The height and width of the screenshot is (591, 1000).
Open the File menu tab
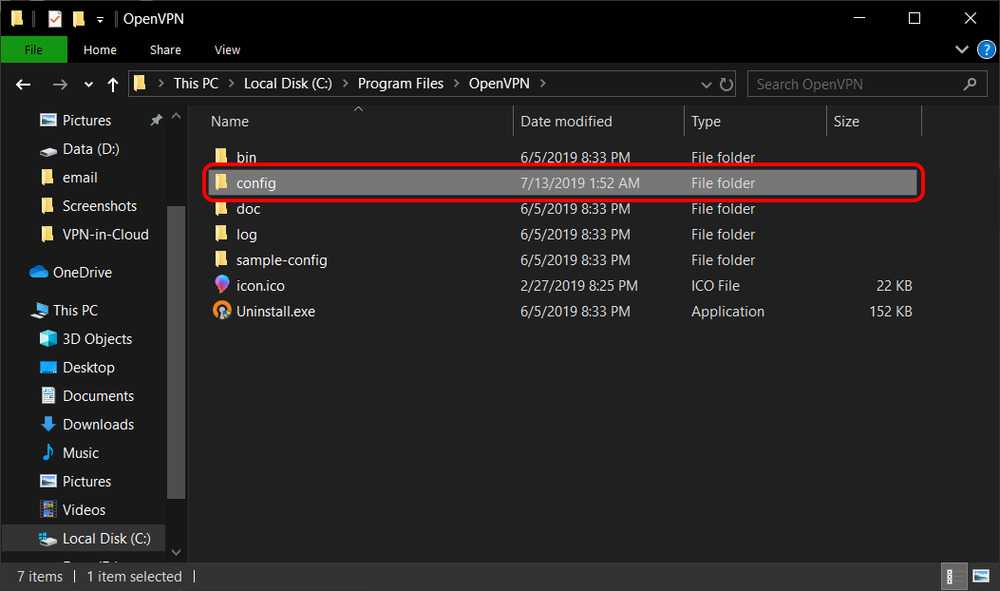point(33,49)
